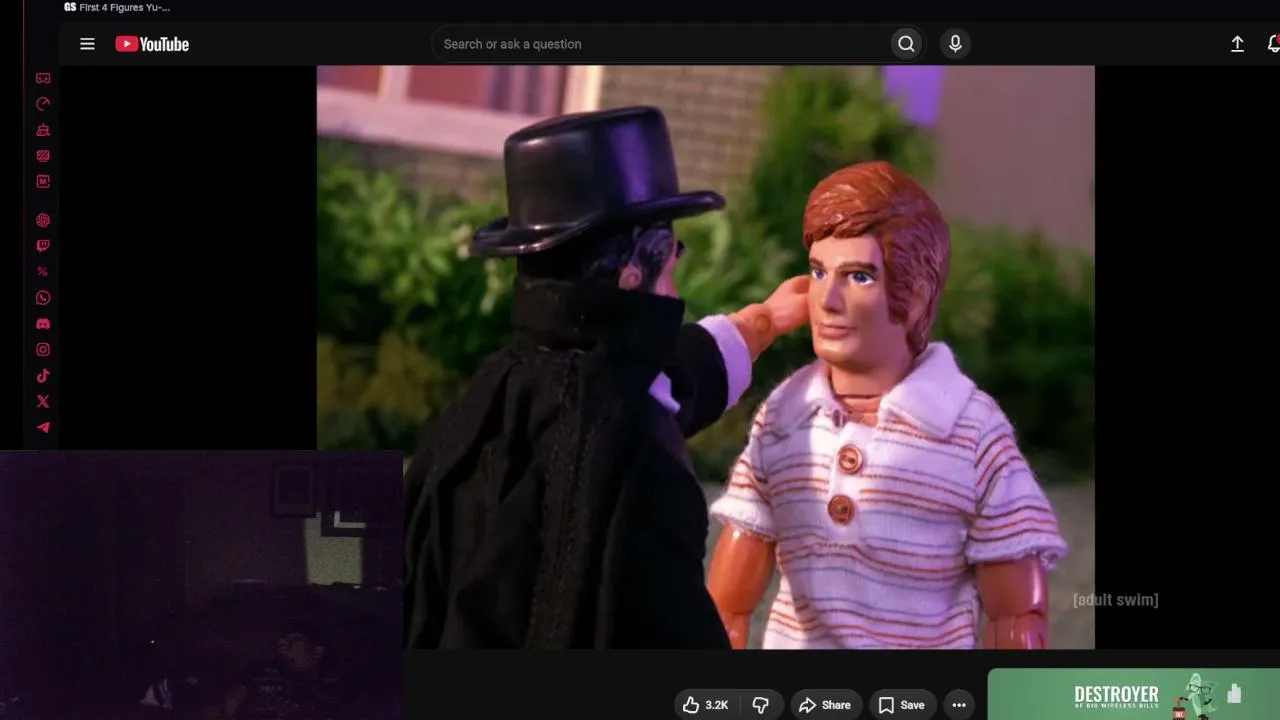Viewport: 1280px width, 720px height.
Task: Share this video
Action: point(825,705)
